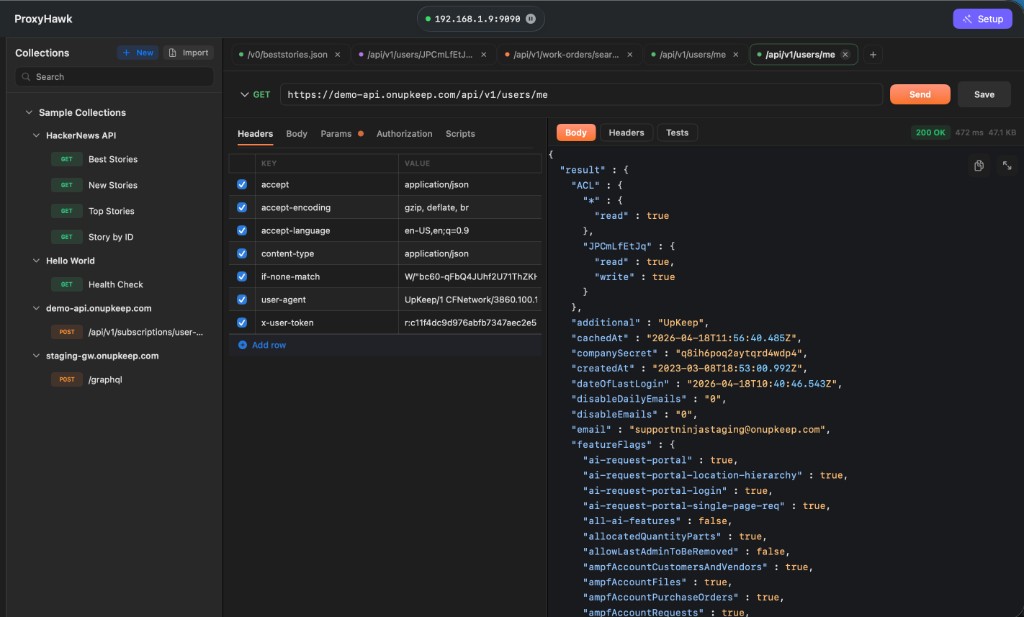Click the accept header value application/json
This screenshot has width=1024, height=617.
pos(436,185)
